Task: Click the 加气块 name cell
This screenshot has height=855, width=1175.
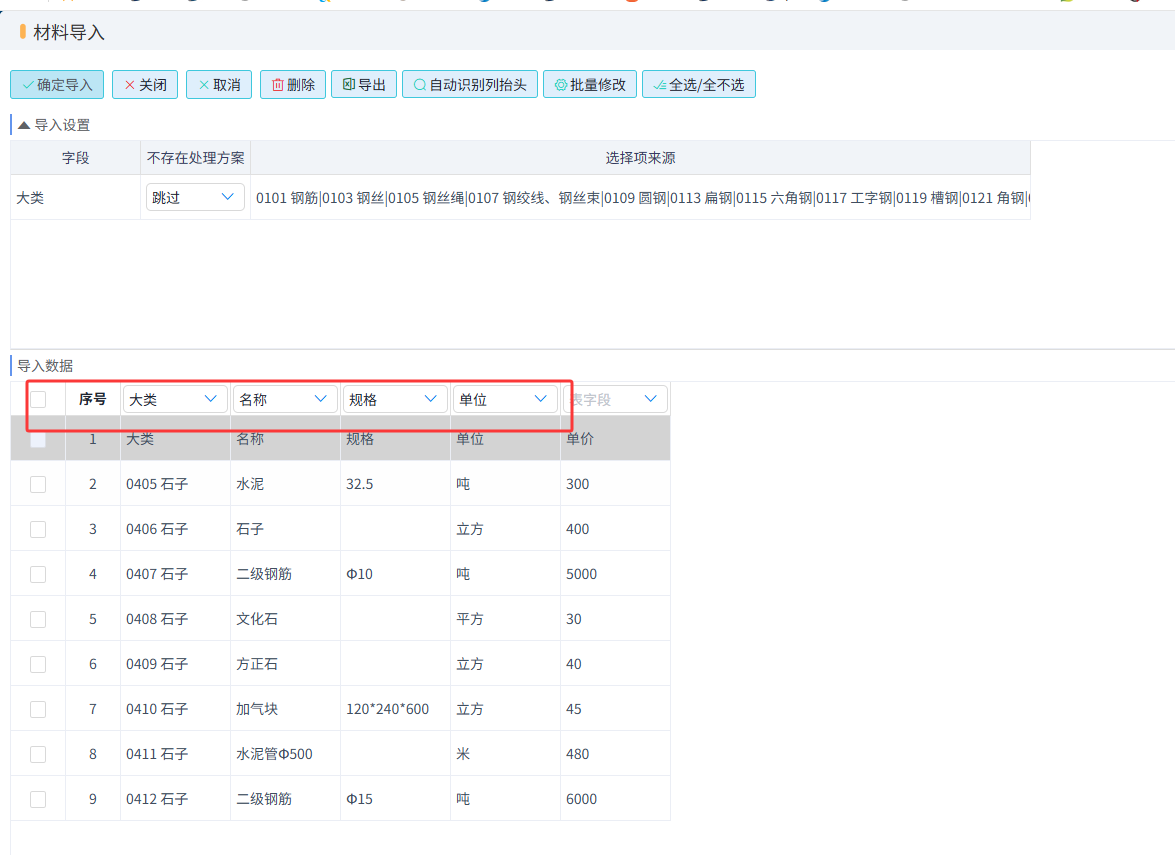Action: [286, 709]
